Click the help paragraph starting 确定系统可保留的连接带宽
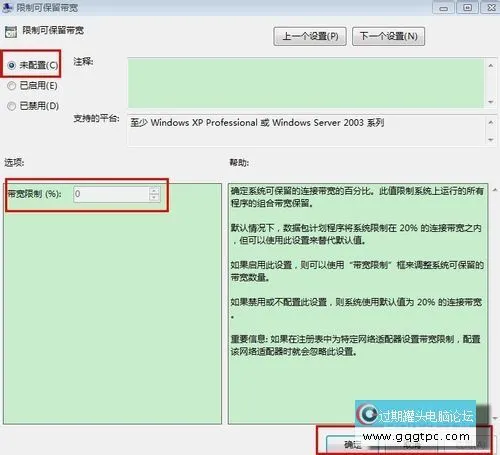This screenshot has height=455, width=500. (x=357, y=197)
